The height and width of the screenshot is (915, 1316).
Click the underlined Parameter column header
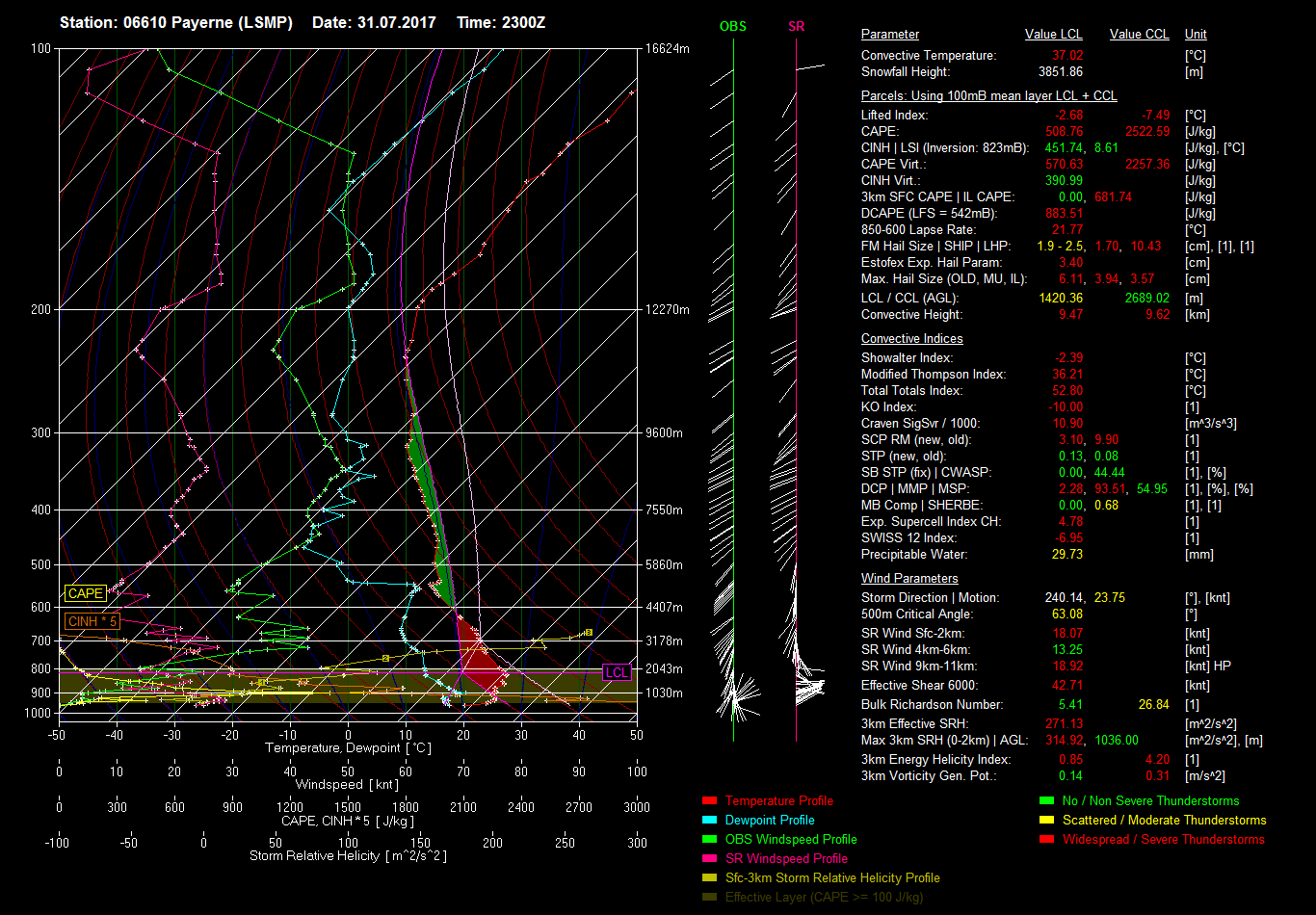click(889, 35)
